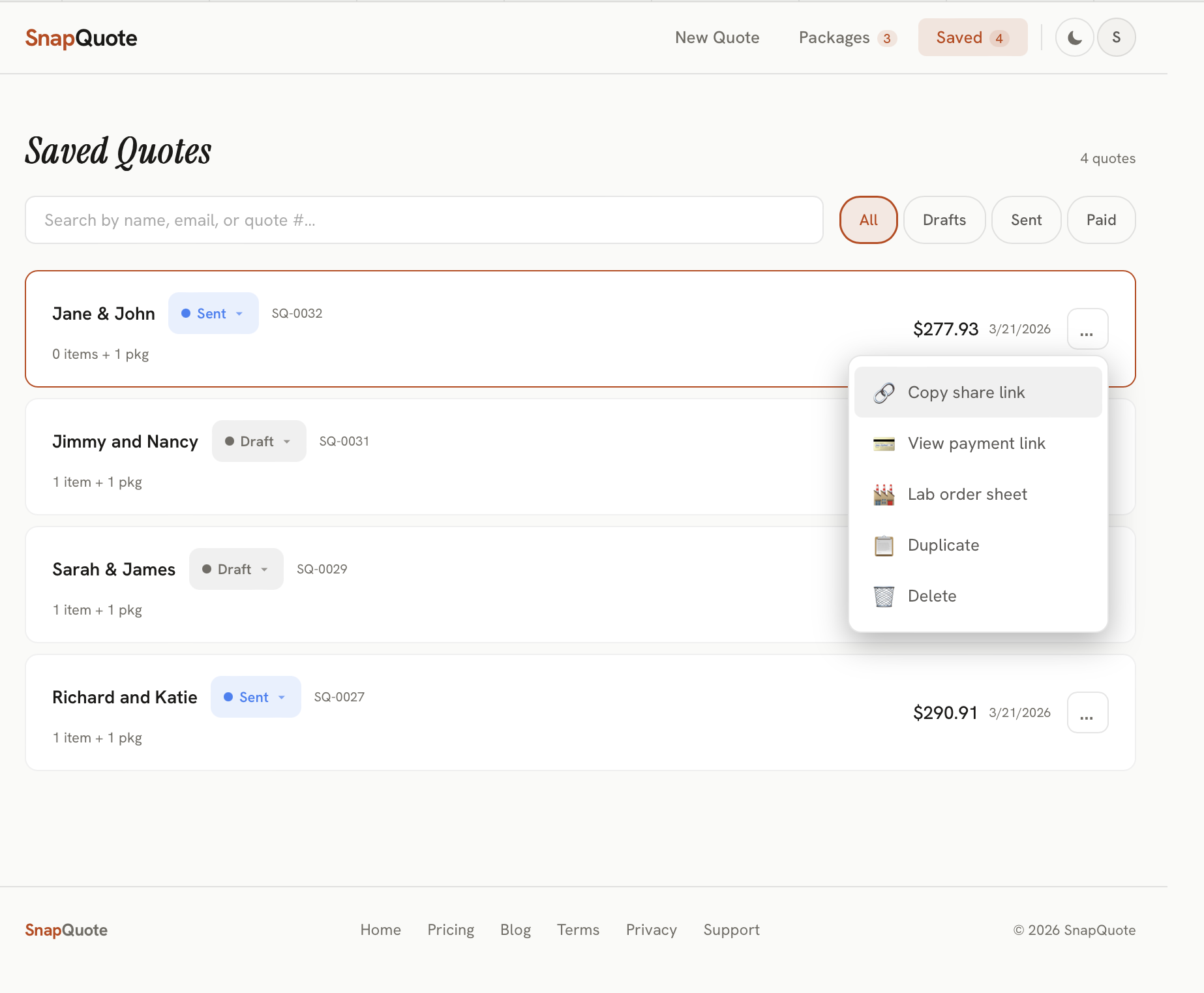Choose Copy share link from menu
Screen dimensions: 1204x993
pyautogui.click(x=978, y=392)
